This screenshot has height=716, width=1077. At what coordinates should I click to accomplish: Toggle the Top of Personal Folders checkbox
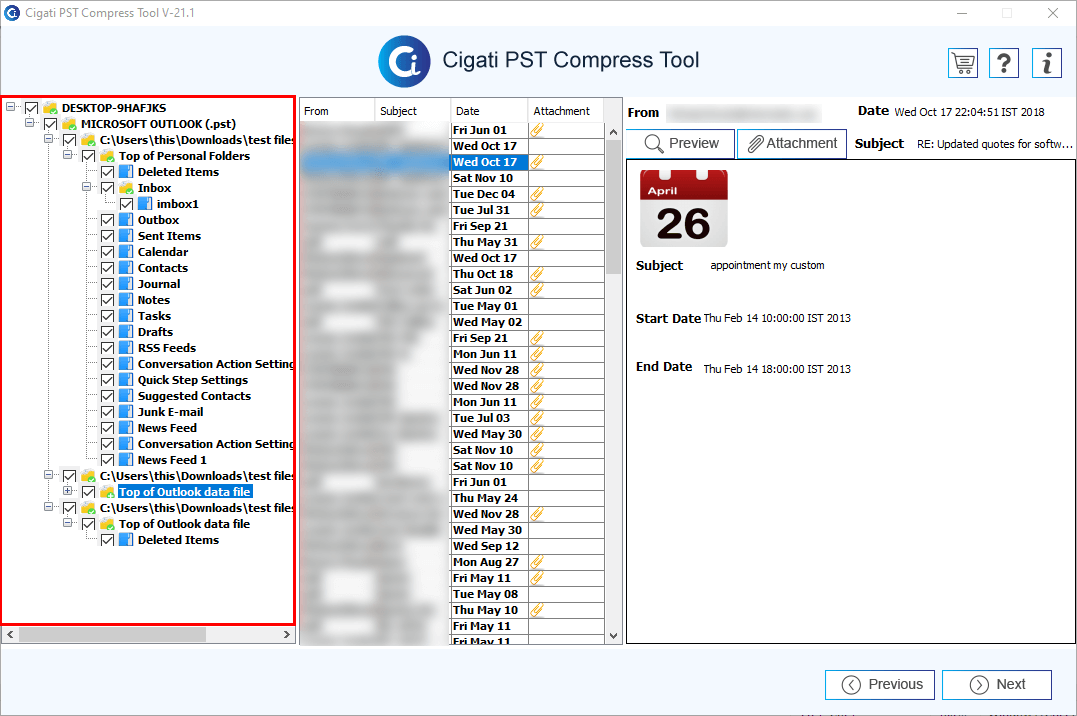pos(89,156)
